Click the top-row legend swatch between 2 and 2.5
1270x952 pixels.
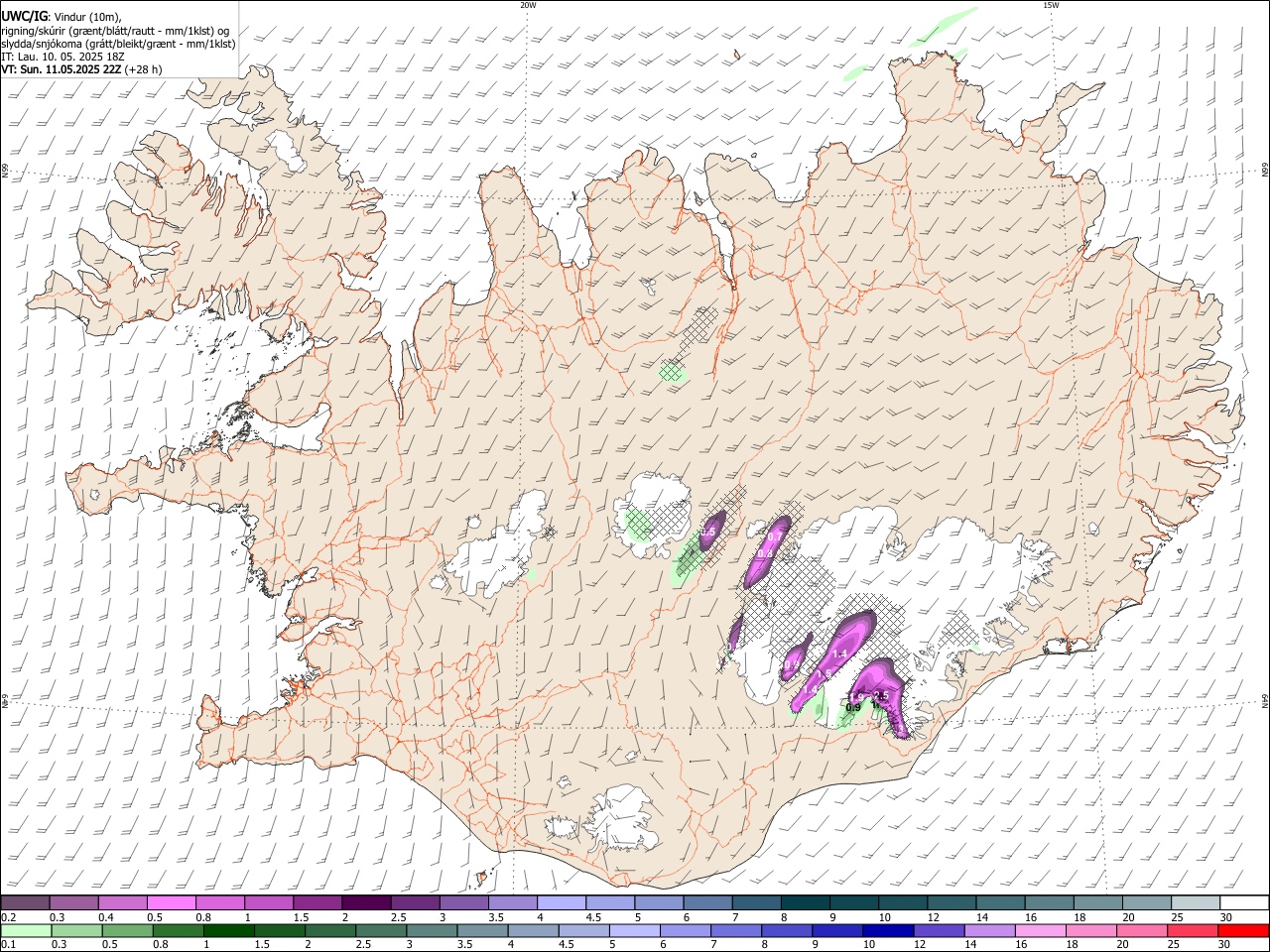point(366,902)
